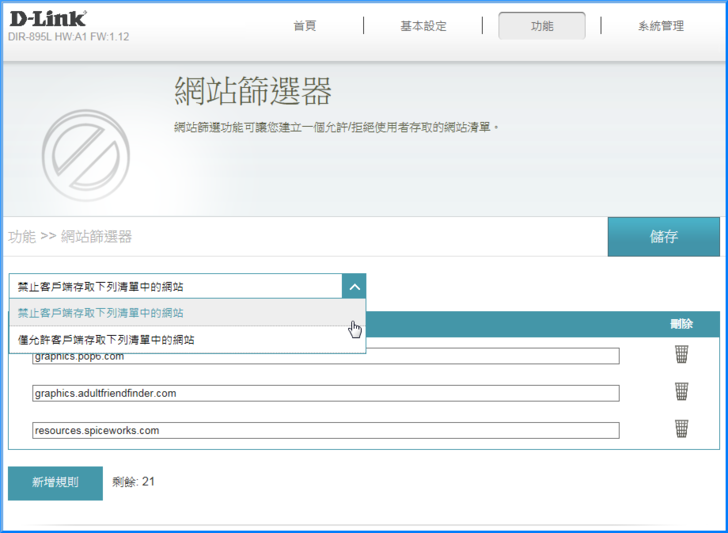Viewport: 728px width, 533px height.
Task: Collapse the filter mode dropdown using chevron arrow
Action: pyautogui.click(x=353, y=287)
